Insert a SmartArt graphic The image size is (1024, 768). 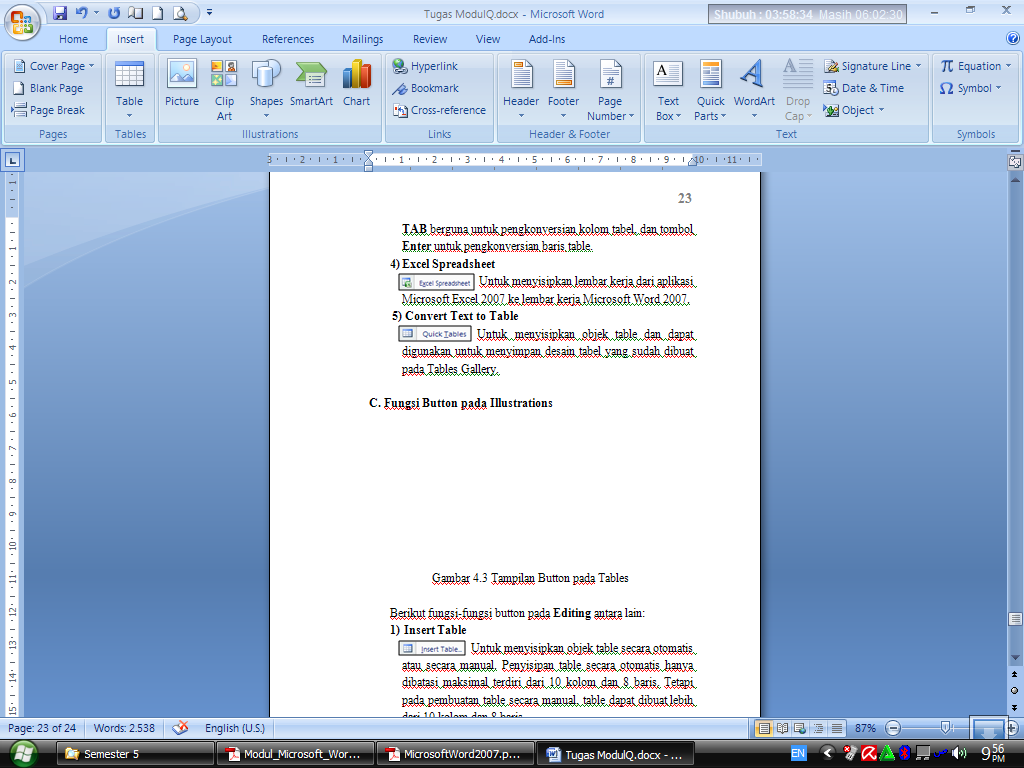click(x=311, y=83)
